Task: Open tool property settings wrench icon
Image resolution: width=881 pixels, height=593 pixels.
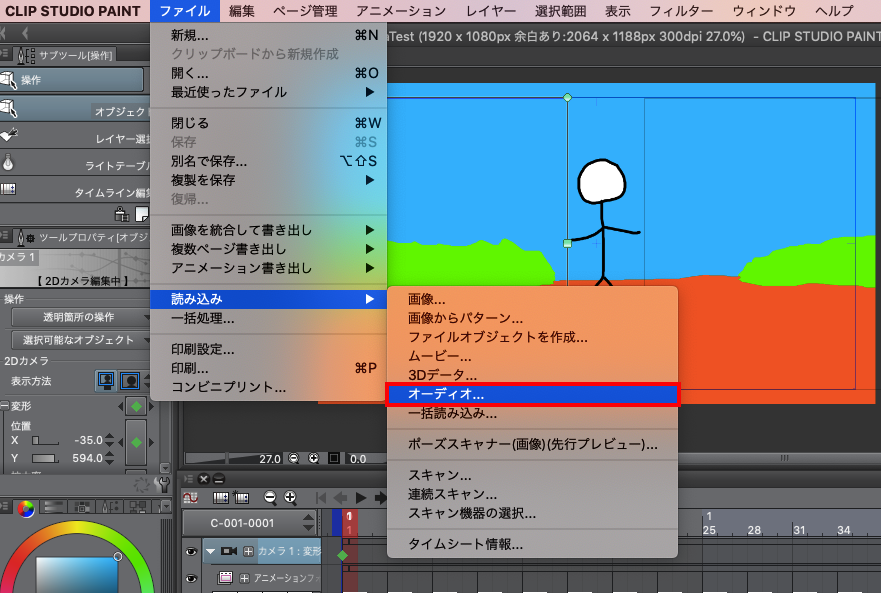Action: point(162,484)
